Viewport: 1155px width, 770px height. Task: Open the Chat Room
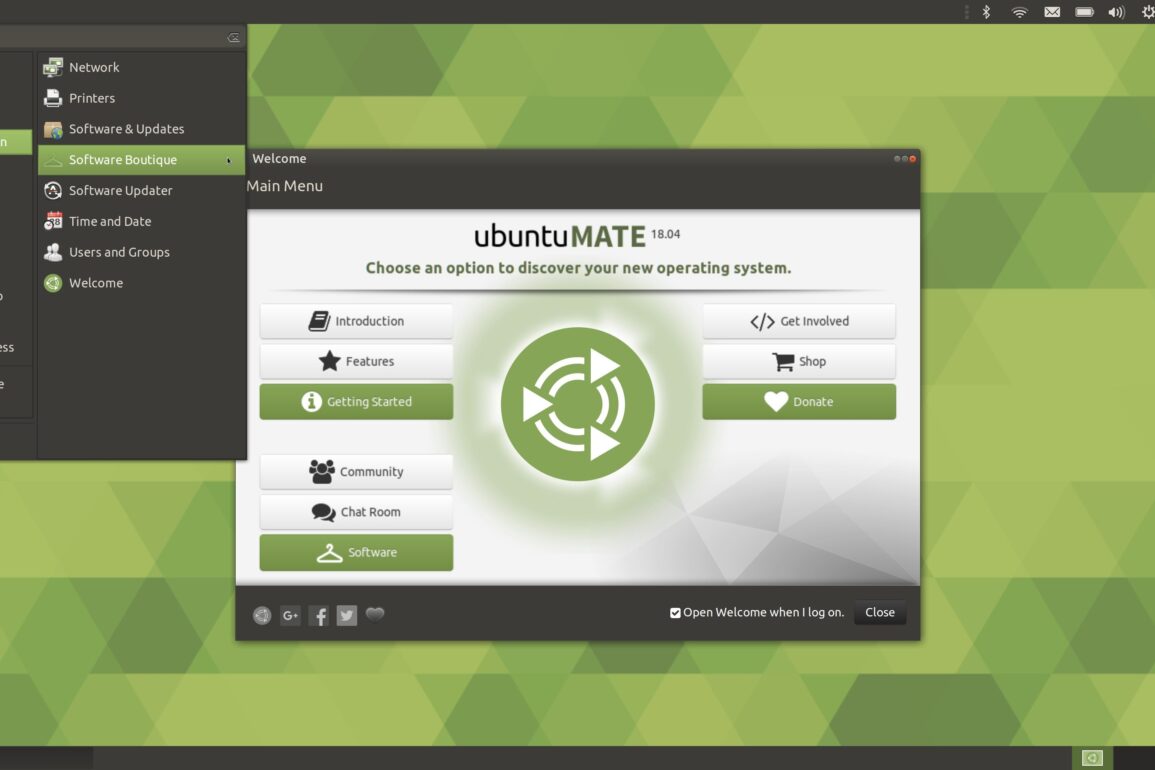pyautogui.click(x=357, y=512)
